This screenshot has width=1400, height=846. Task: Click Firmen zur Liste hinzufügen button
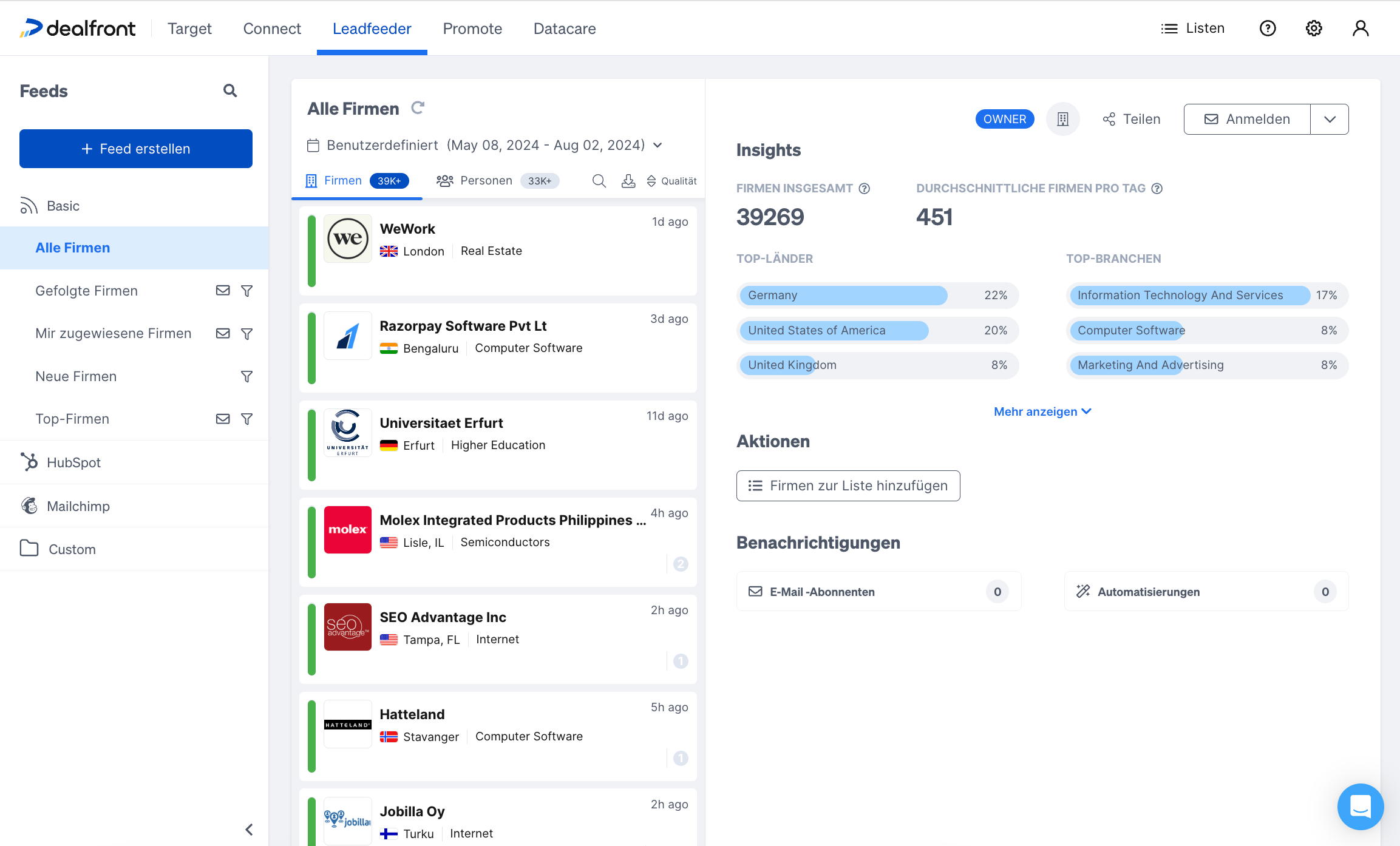[x=848, y=486]
